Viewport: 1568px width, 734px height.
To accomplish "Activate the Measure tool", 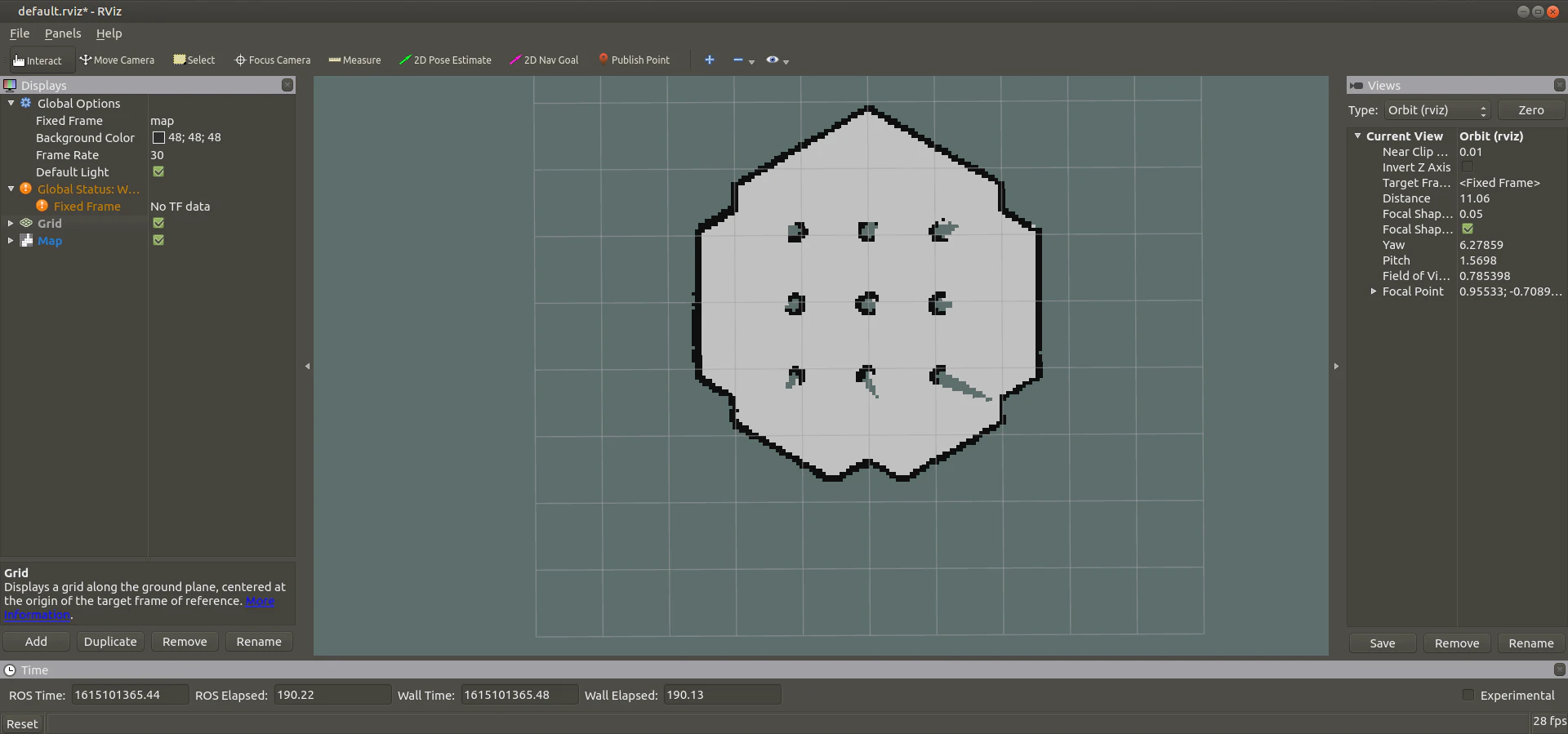I will (x=354, y=60).
